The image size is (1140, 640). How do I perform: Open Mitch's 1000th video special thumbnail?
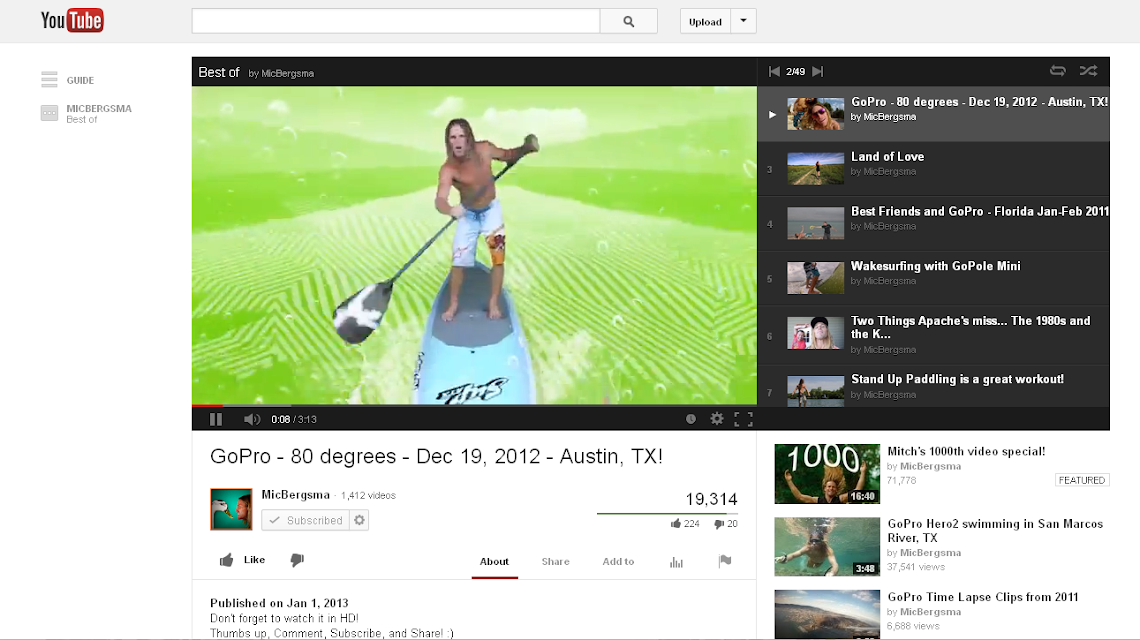[x=827, y=473]
